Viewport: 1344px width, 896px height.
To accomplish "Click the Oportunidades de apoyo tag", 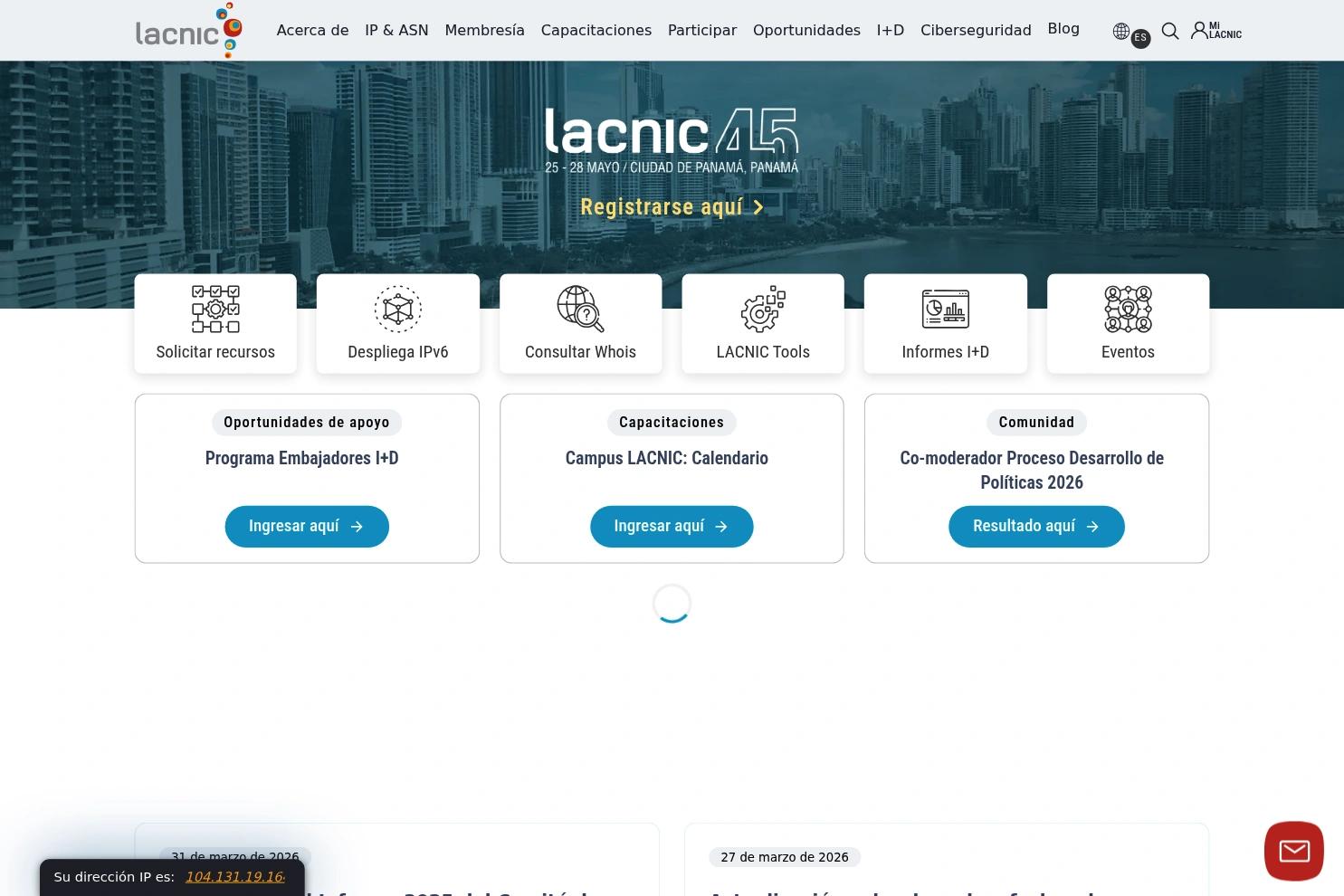I will click(307, 423).
